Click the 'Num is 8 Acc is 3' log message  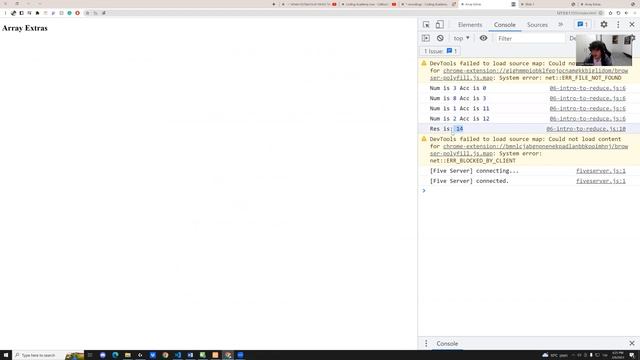tap(458, 98)
